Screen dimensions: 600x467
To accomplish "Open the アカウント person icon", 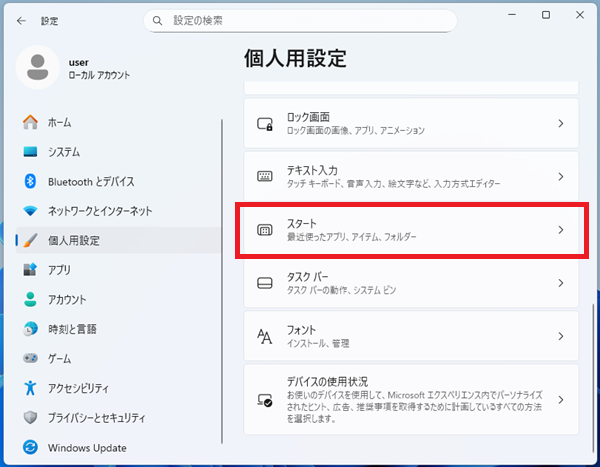I will coord(30,299).
